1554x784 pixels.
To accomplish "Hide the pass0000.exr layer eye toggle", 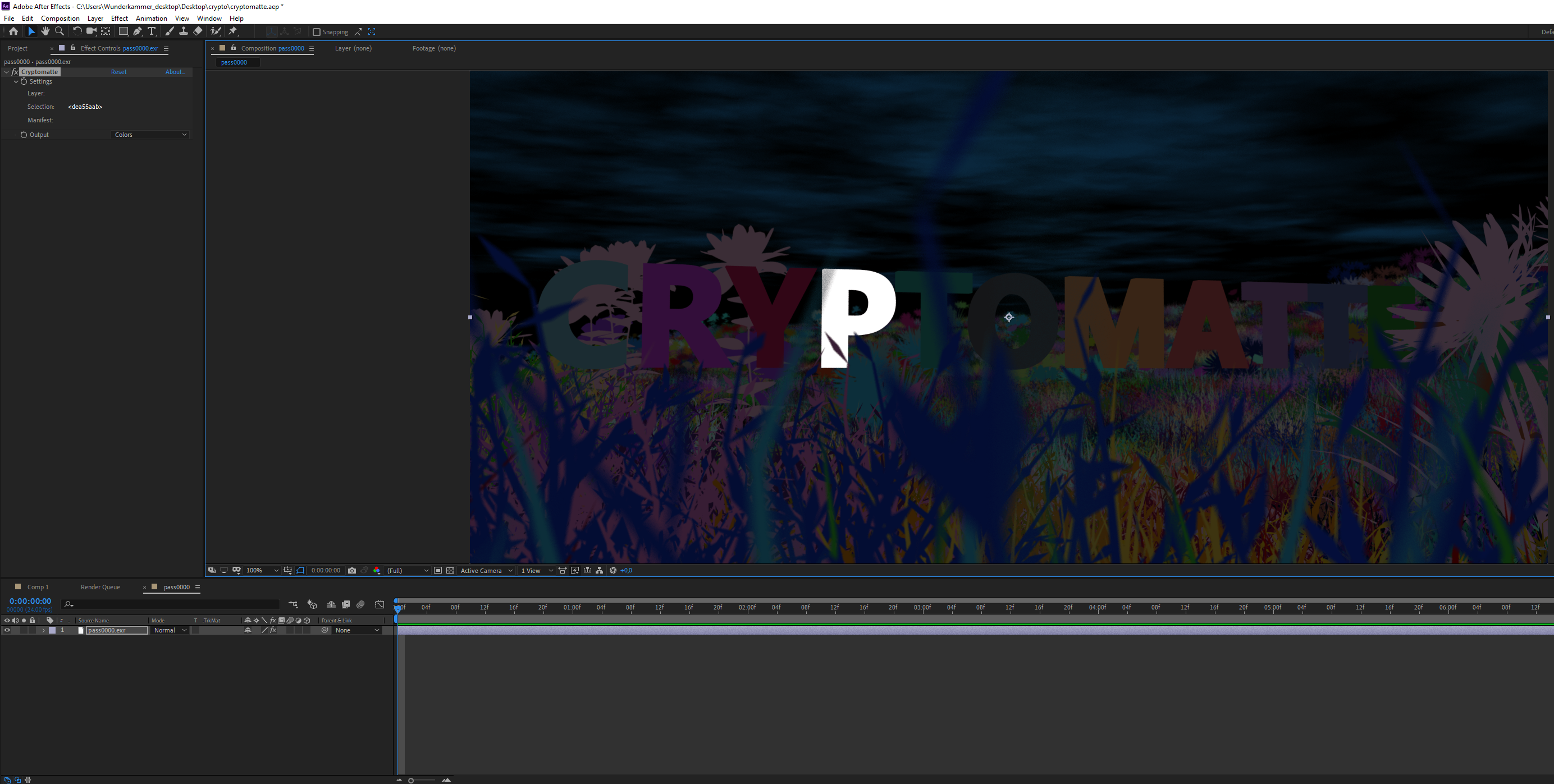I will pos(7,630).
